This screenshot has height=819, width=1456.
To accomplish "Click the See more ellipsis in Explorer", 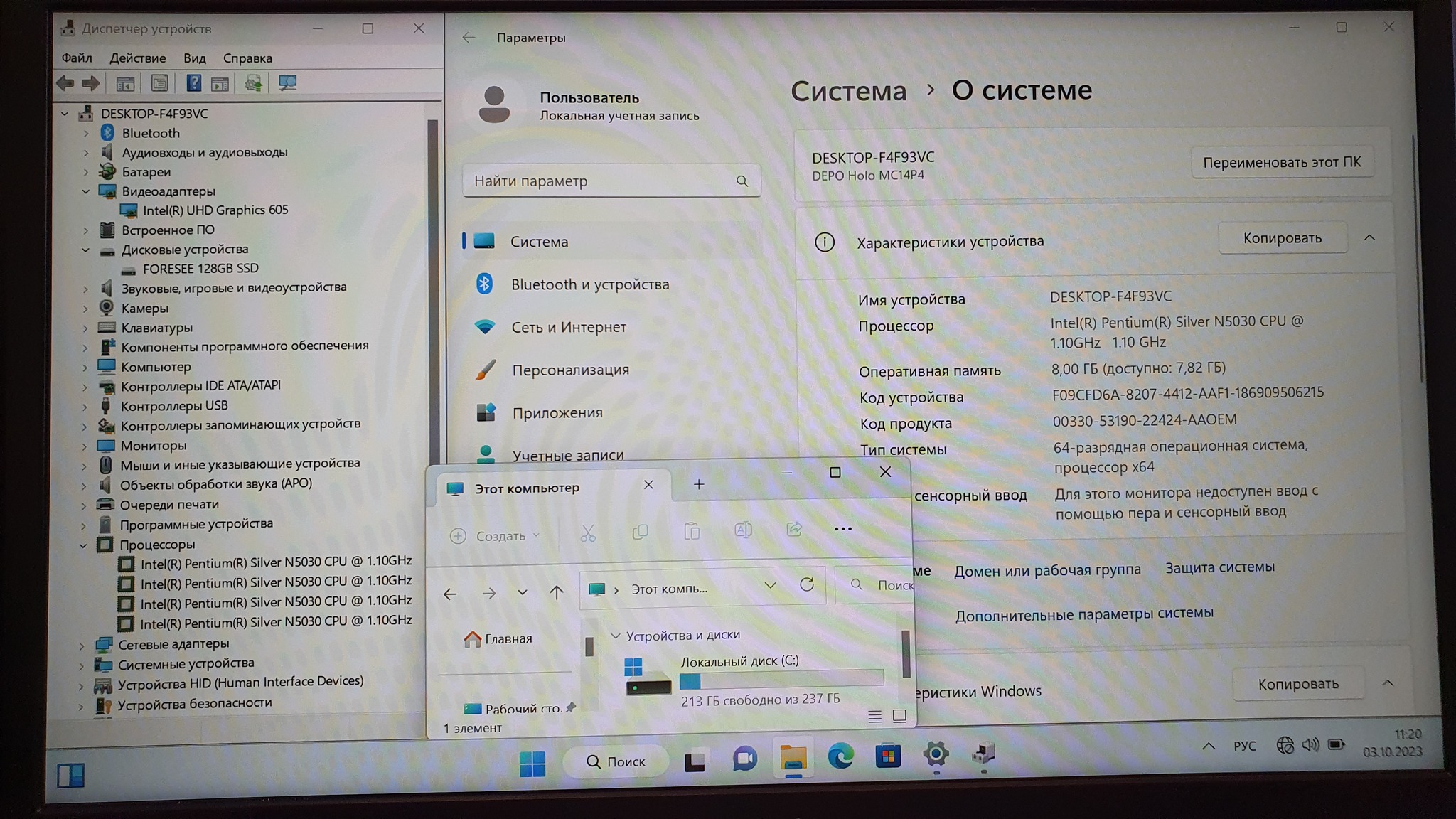I will click(x=842, y=529).
